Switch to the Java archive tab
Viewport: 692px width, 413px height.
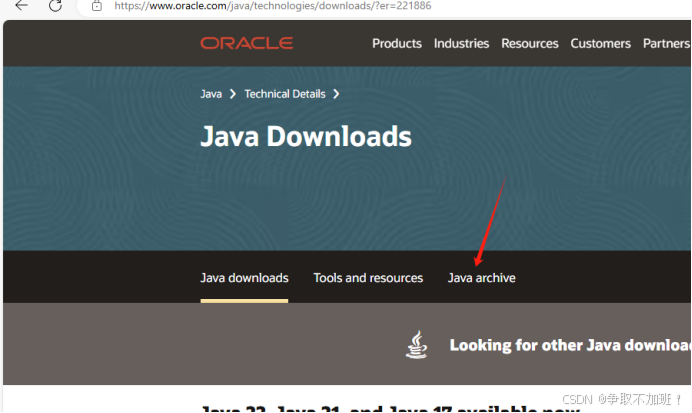tap(481, 278)
